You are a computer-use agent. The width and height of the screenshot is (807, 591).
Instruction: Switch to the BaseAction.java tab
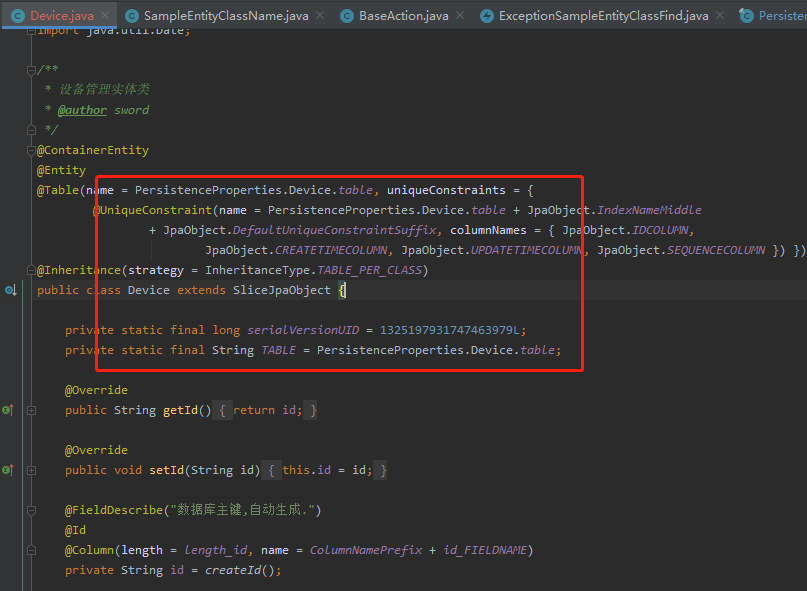(x=403, y=16)
